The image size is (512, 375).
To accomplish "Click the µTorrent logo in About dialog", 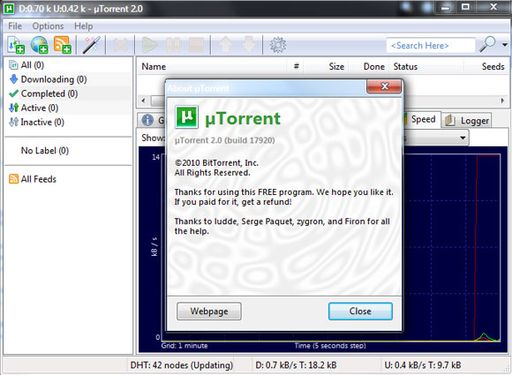I will 187,117.
